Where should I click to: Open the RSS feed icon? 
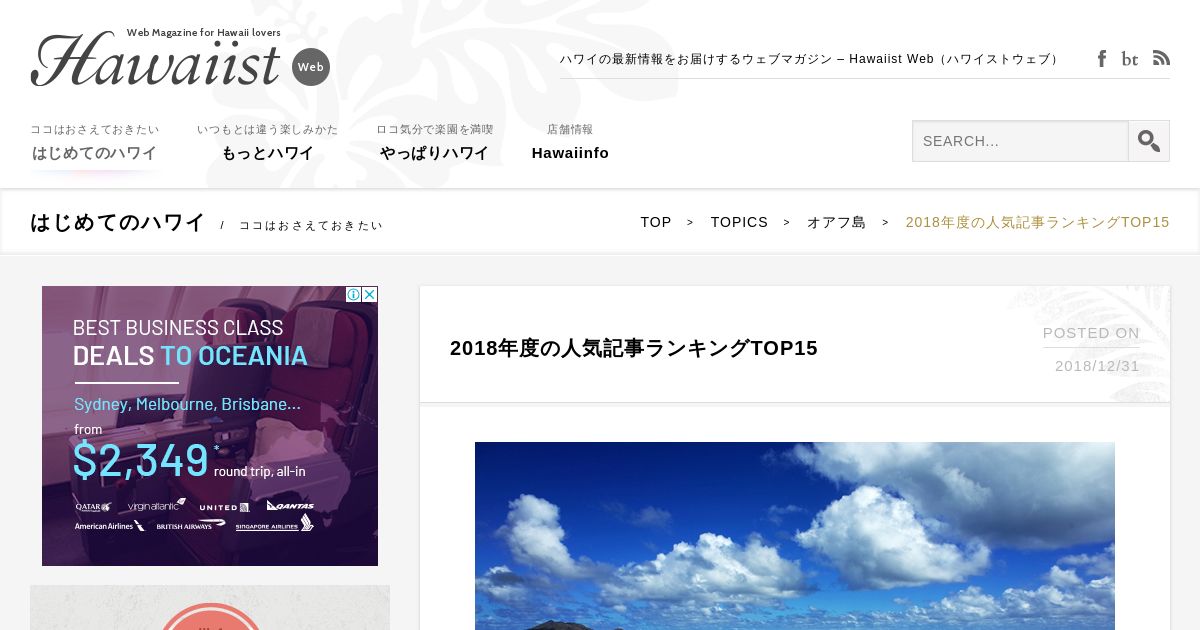click(x=1161, y=58)
